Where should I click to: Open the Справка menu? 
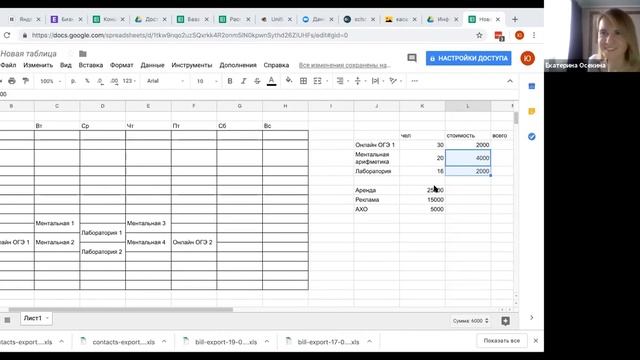pos(276,65)
